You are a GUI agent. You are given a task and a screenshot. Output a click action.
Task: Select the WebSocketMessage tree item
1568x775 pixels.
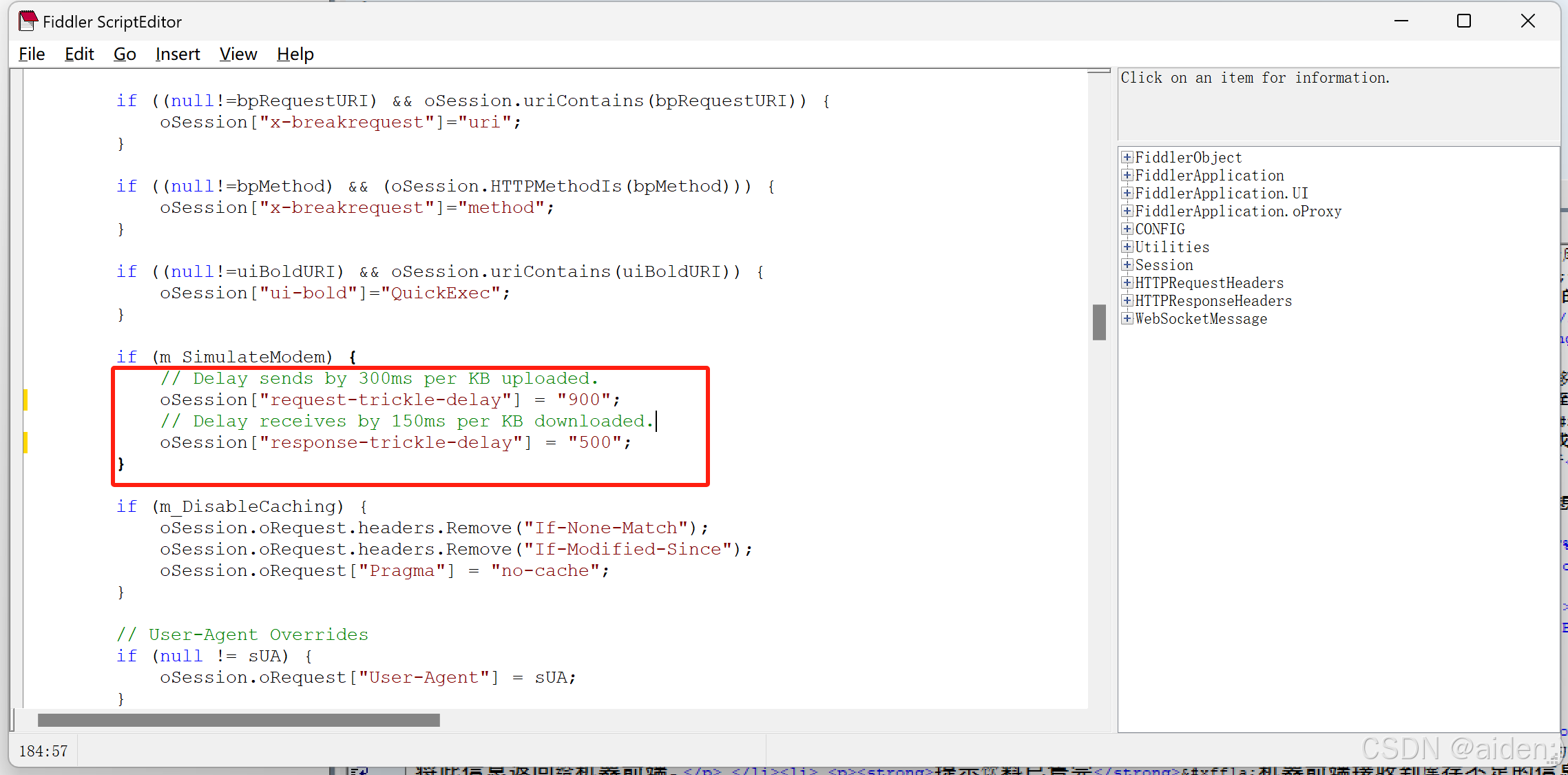(1200, 319)
